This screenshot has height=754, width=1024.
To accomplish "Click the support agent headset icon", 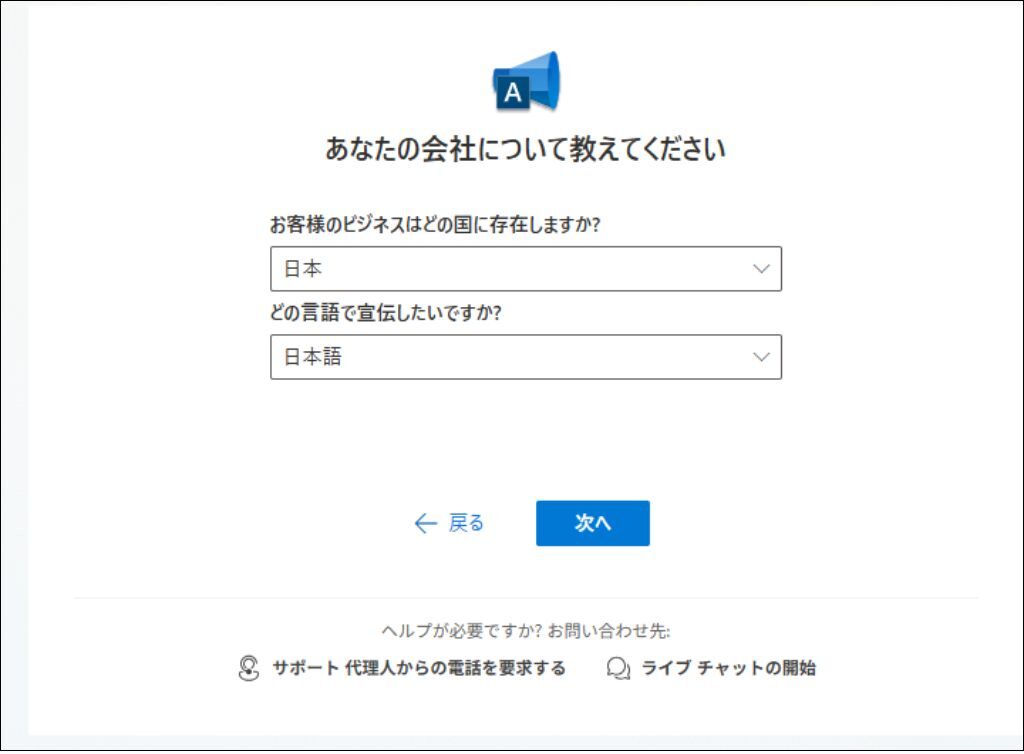I will point(248,668).
